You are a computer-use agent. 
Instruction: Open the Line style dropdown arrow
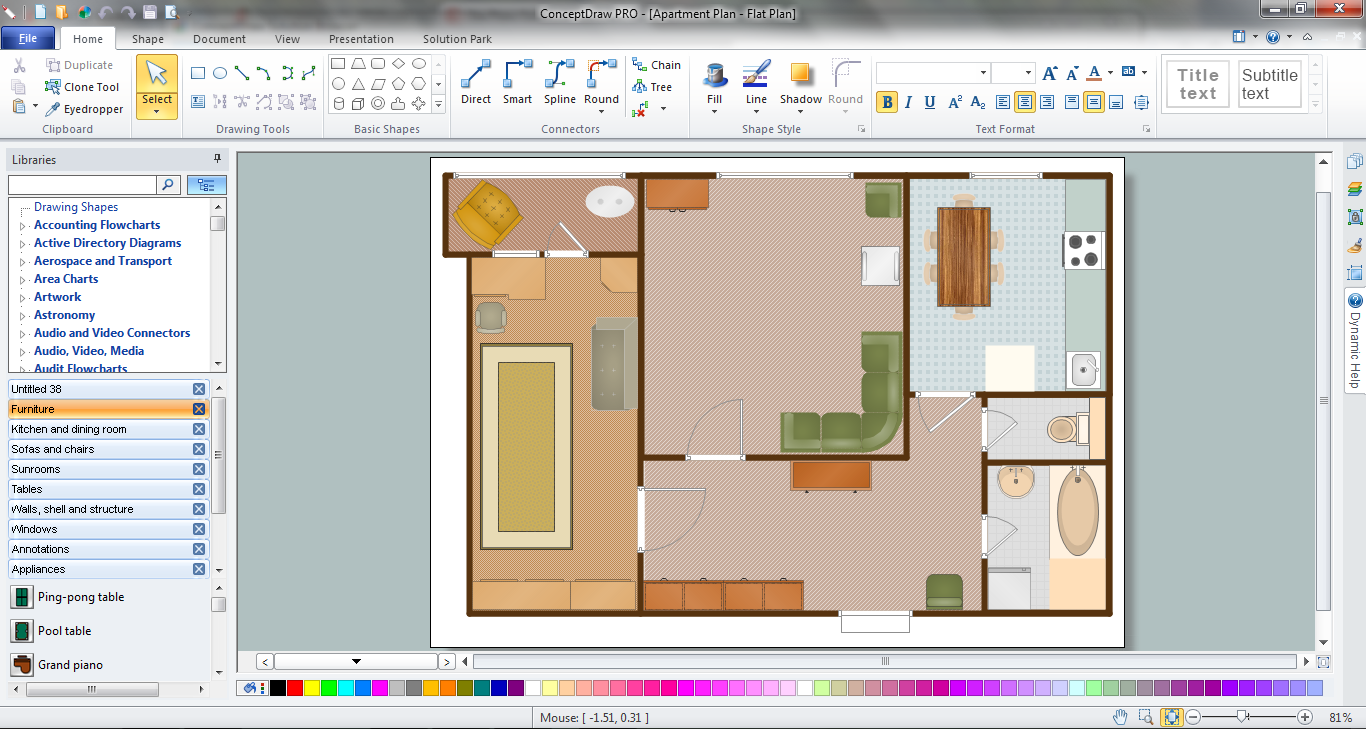(x=756, y=111)
